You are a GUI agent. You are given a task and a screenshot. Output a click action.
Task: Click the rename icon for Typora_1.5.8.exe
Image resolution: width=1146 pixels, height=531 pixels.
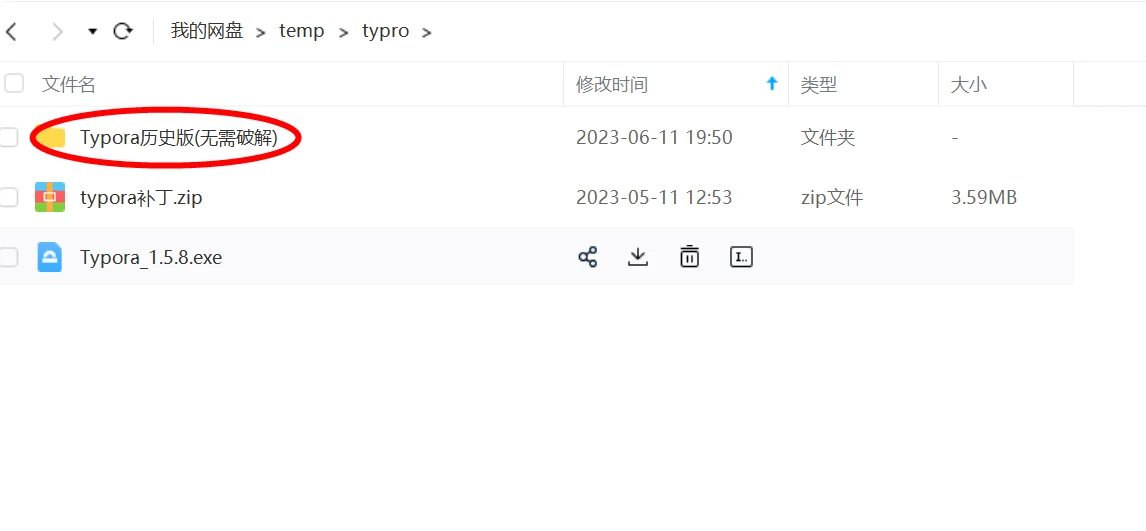[x=741, y=257]
